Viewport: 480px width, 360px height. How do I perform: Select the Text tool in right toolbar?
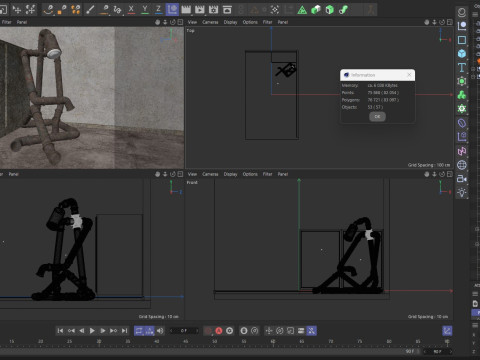click(x=462, y=67)
